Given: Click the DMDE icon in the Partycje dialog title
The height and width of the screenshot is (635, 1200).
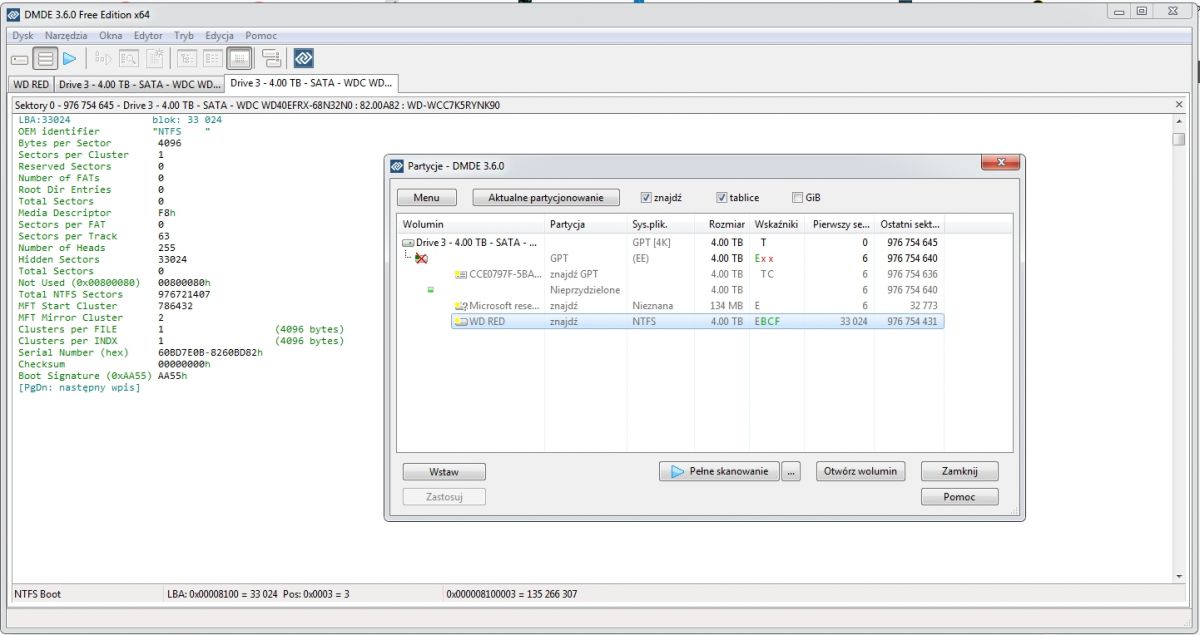Looking at the screenshot, I should point(398,165).
